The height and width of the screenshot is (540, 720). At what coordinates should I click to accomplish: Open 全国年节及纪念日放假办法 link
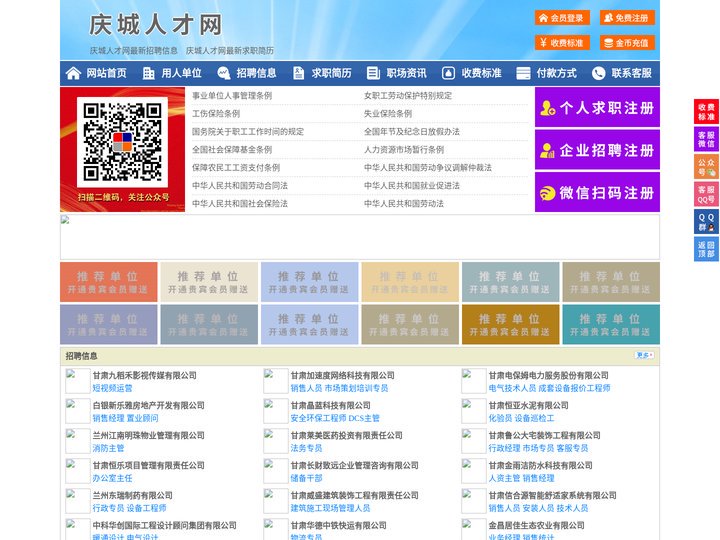point(412,131)
